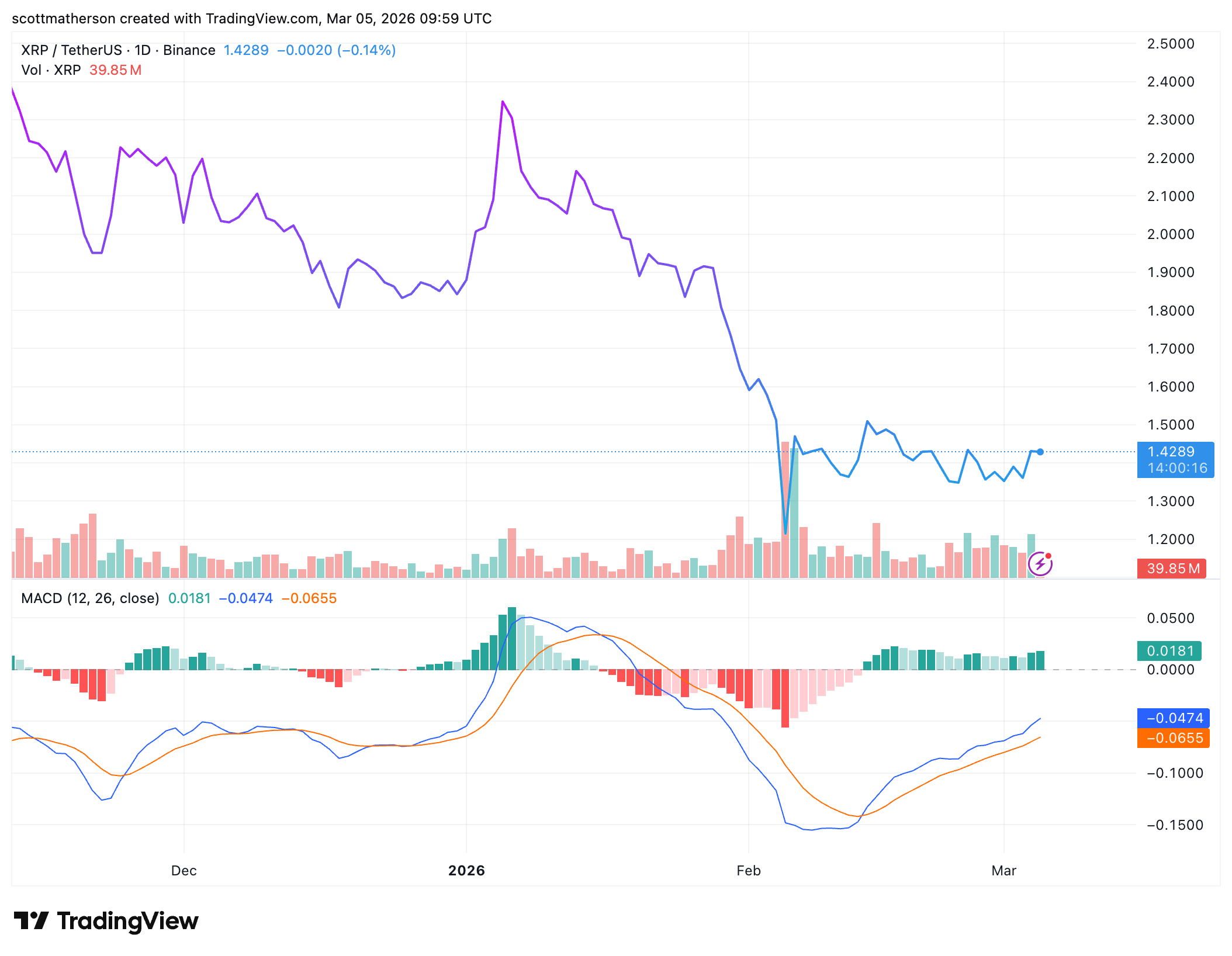Select the Vol · XRP indicator legend
The height and width of the screenshot is (956, 1232).
point(51,70)
